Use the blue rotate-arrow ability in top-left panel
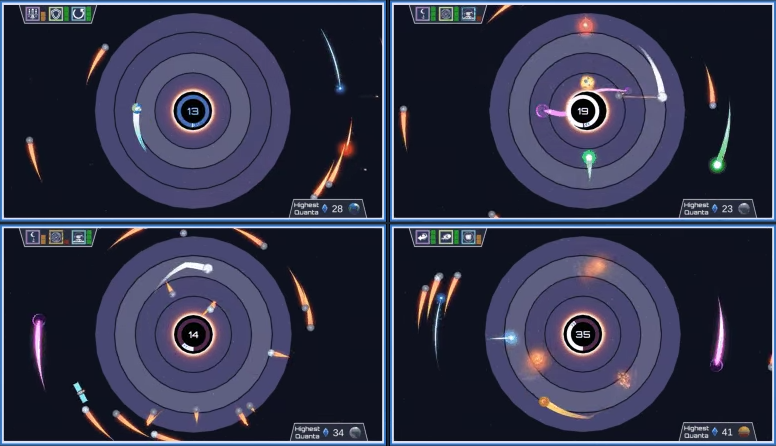The image size is (776, 446). (78, 14)
